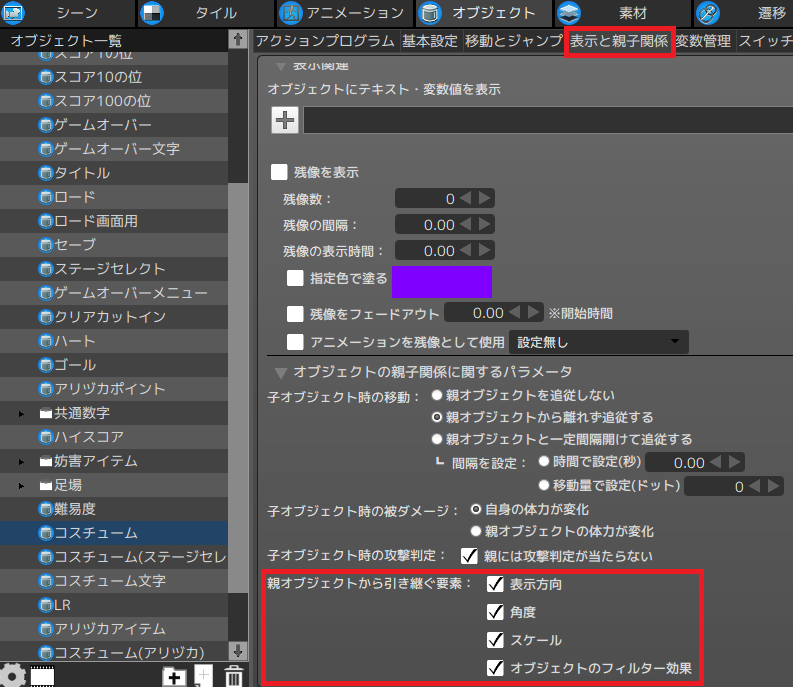Decrease 残像数 with the left arrow
Screen dimensions: 793x687
pyautogui.click(x=465, y=198)
